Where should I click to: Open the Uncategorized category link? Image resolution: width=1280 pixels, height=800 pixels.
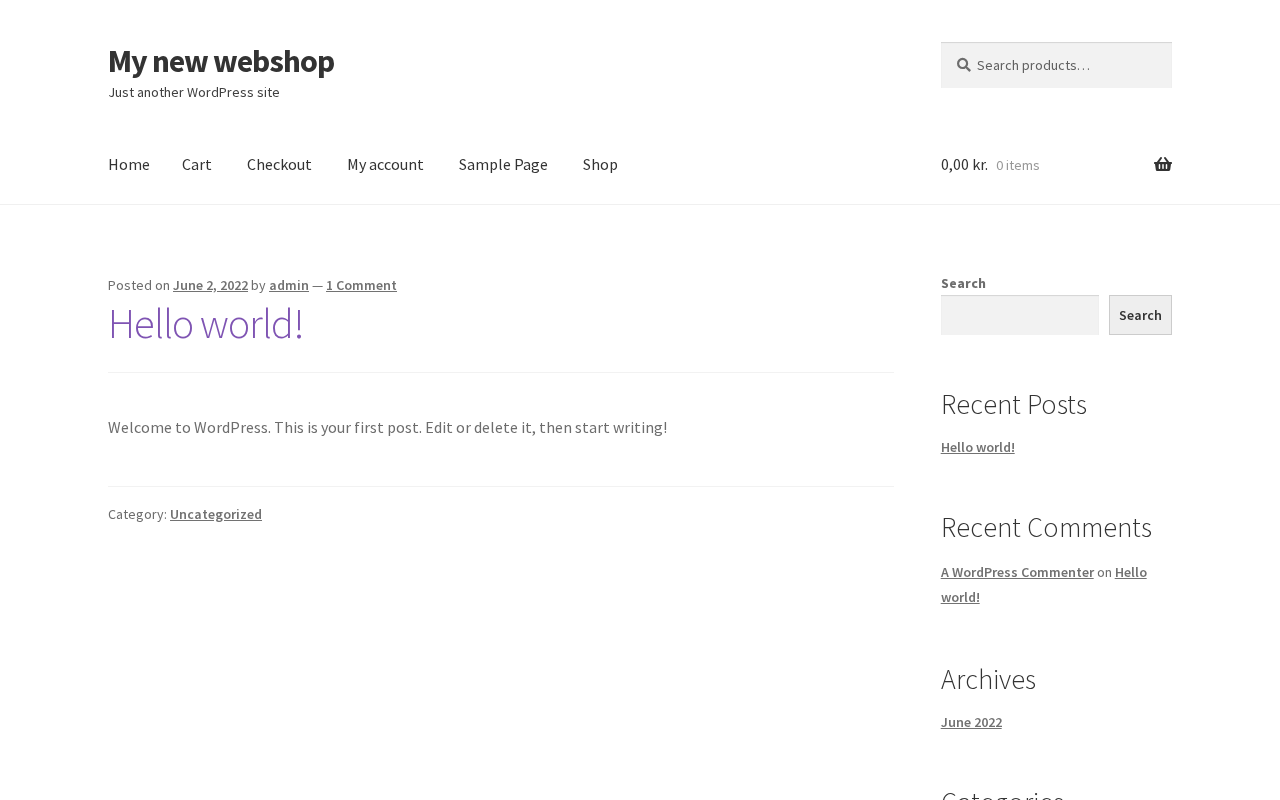216,514
